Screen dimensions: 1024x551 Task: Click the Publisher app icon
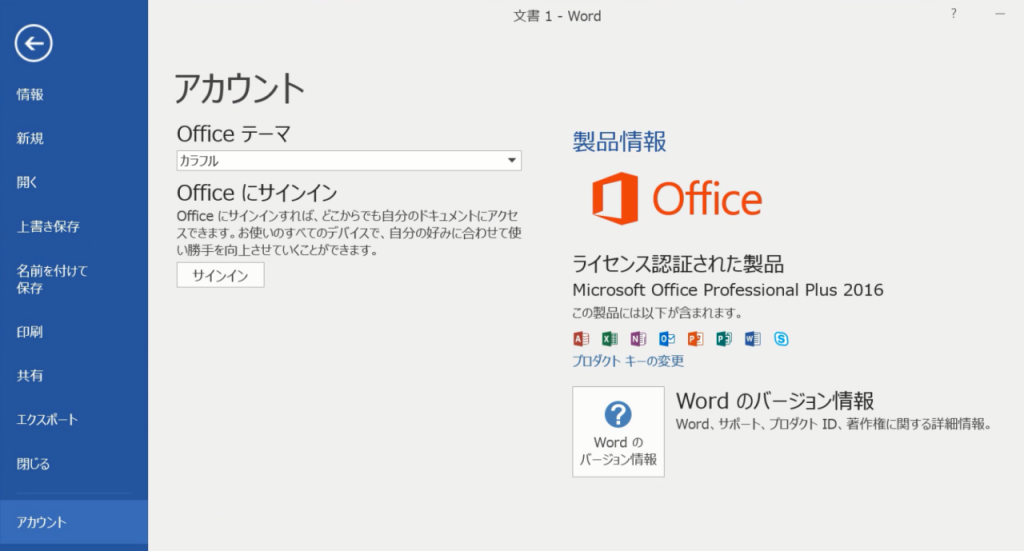724,339
